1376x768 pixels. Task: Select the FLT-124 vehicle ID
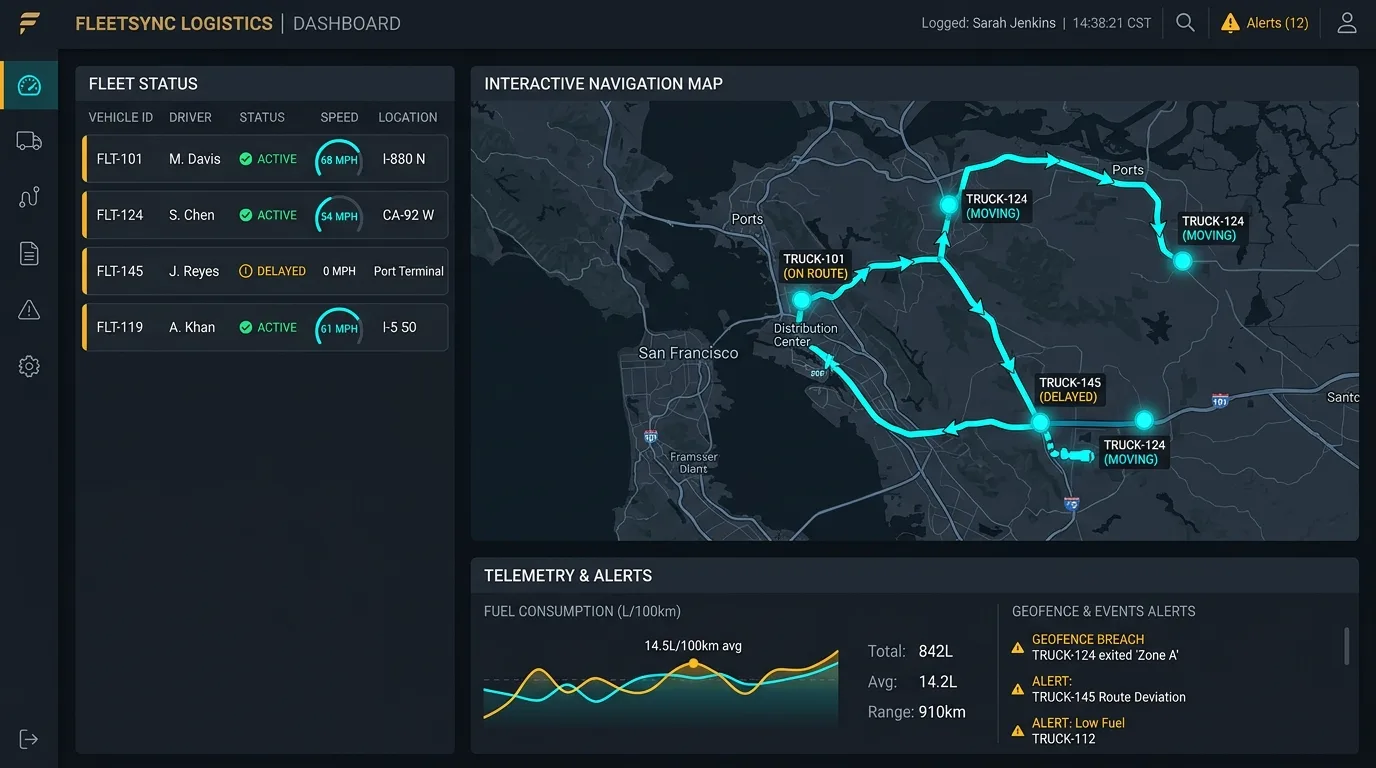tap(120, 215)
